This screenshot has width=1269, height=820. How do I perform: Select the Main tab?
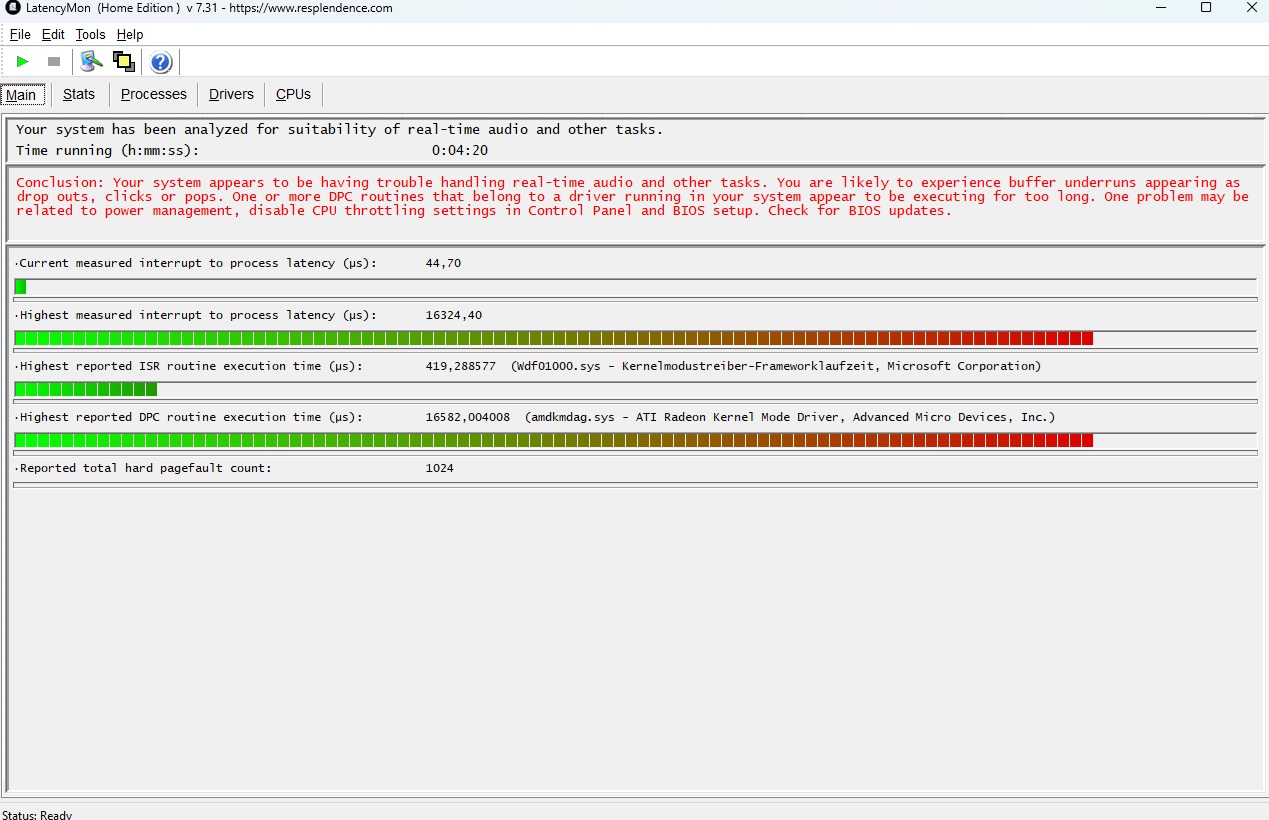coord(21,95)
